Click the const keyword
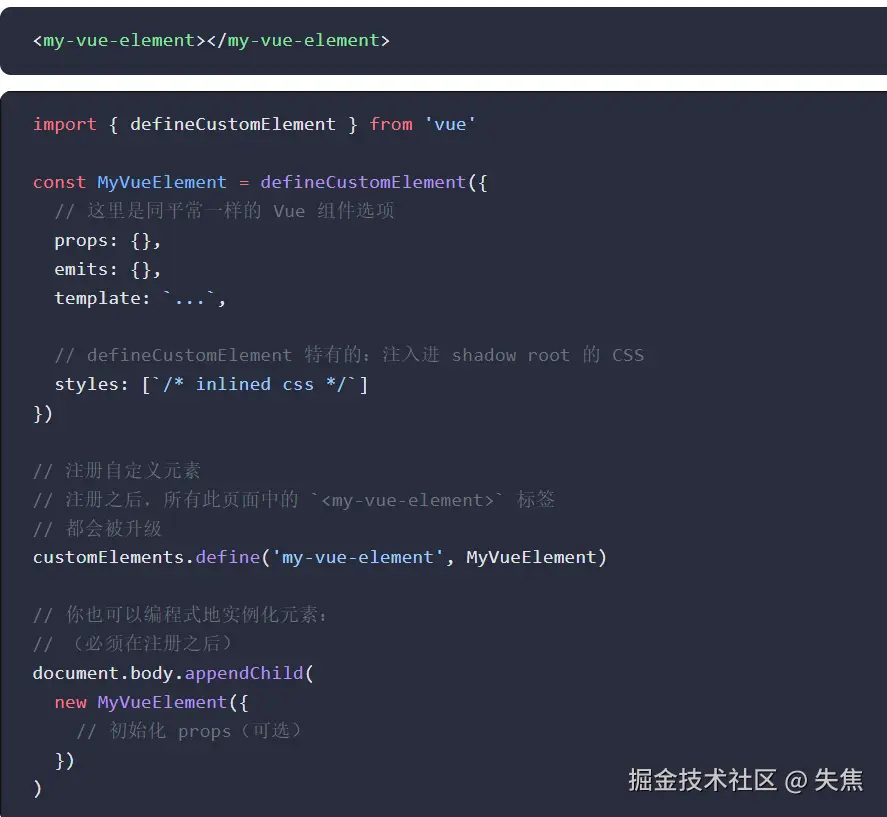887x817 pixels. click(x=59, y=182)
